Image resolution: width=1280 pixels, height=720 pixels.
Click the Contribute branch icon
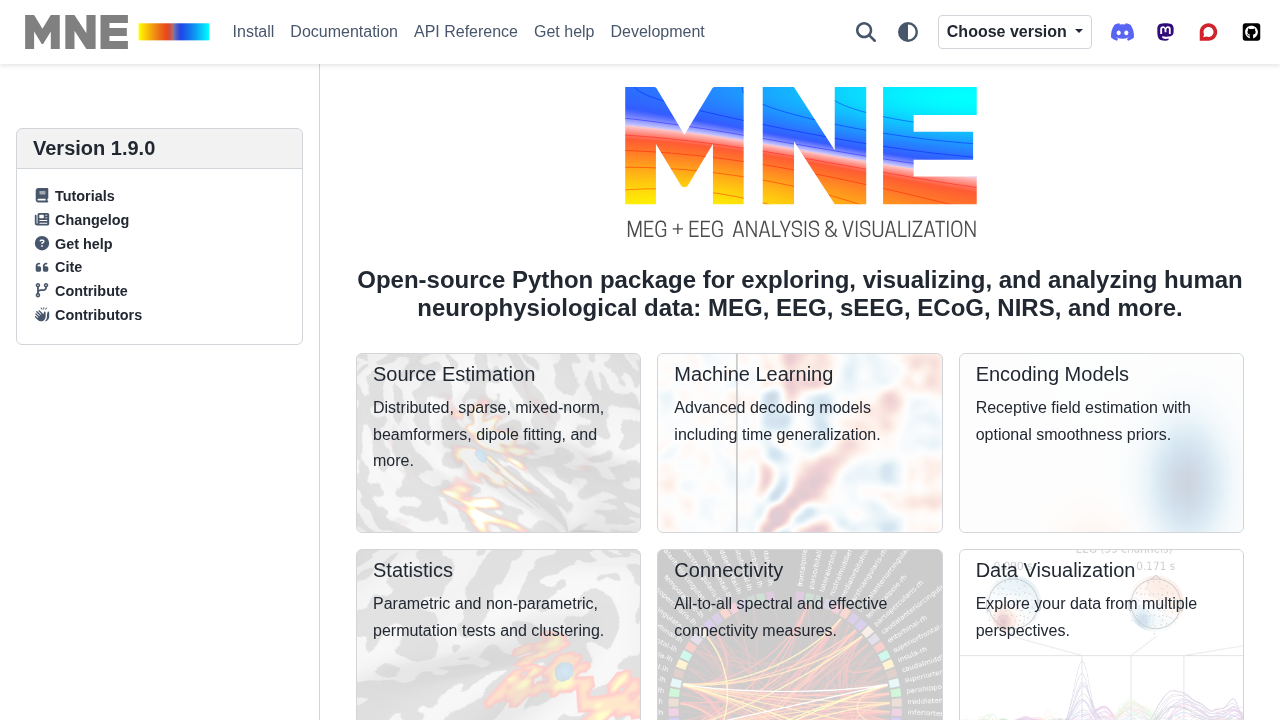[42, 291]
